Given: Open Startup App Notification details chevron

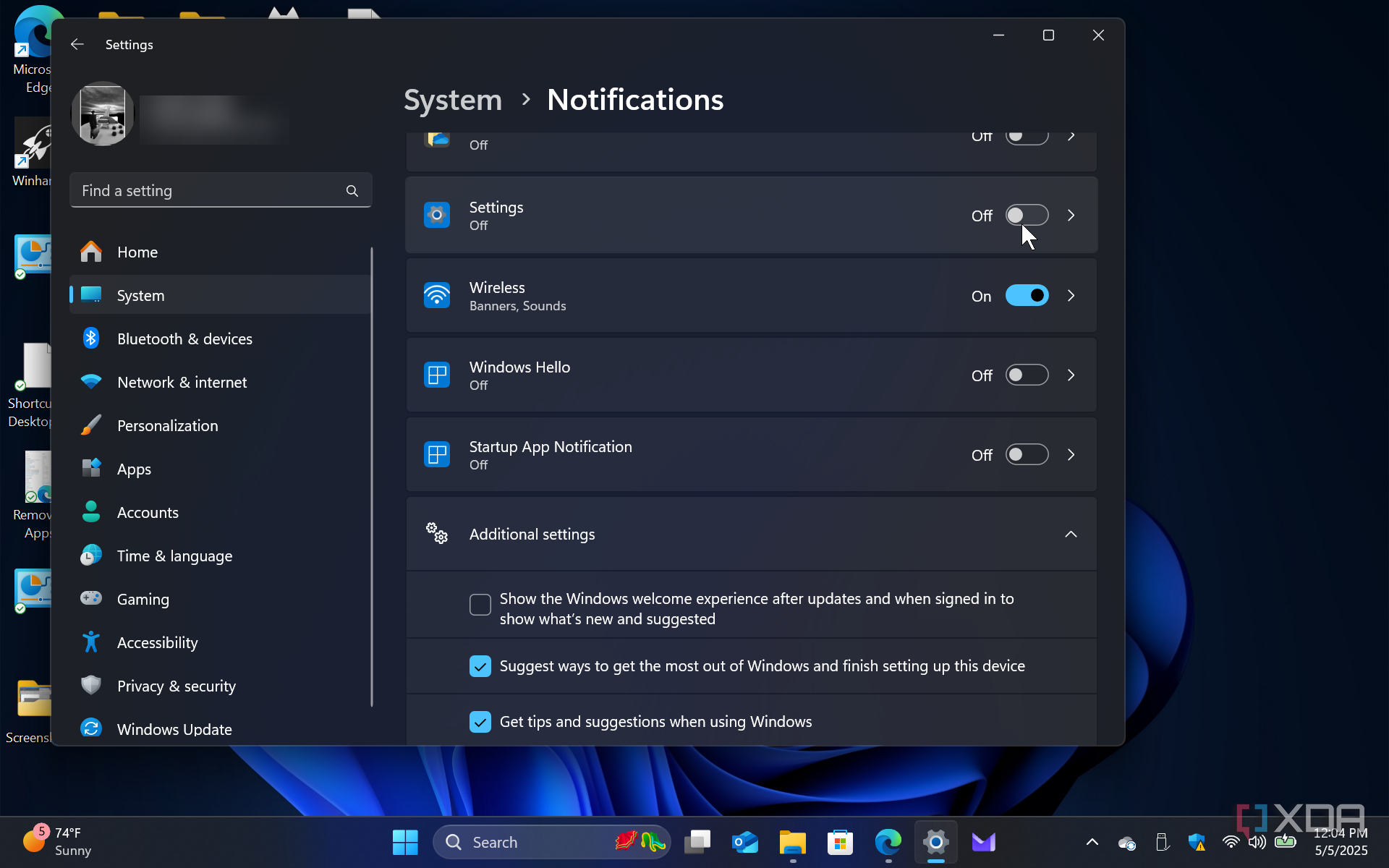Looking at the screenshot, I should click(x=1071, y=455).
